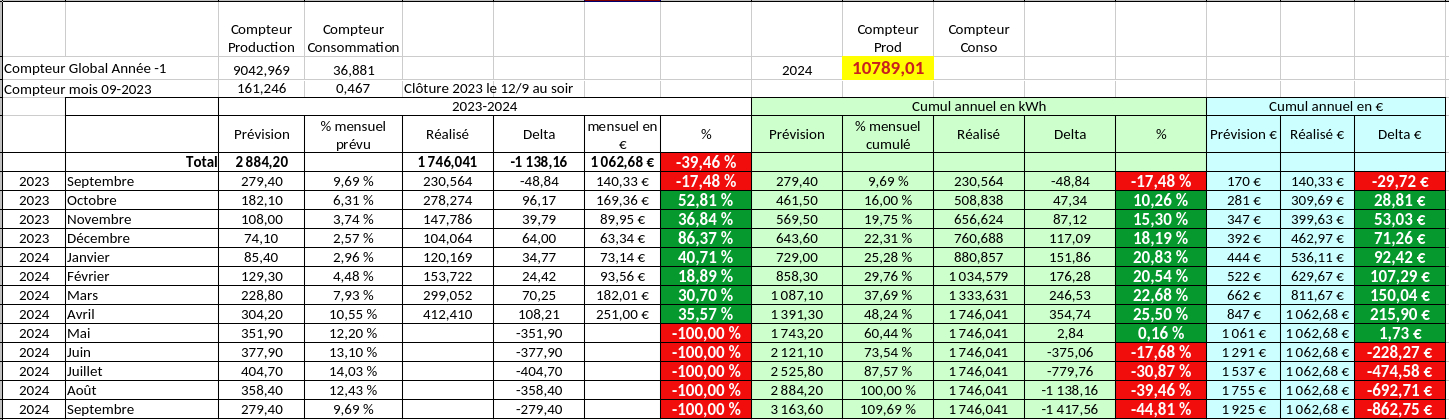Click the 'mensuel en €' column header
This screenshot has height=420, width=1449.
622,134
